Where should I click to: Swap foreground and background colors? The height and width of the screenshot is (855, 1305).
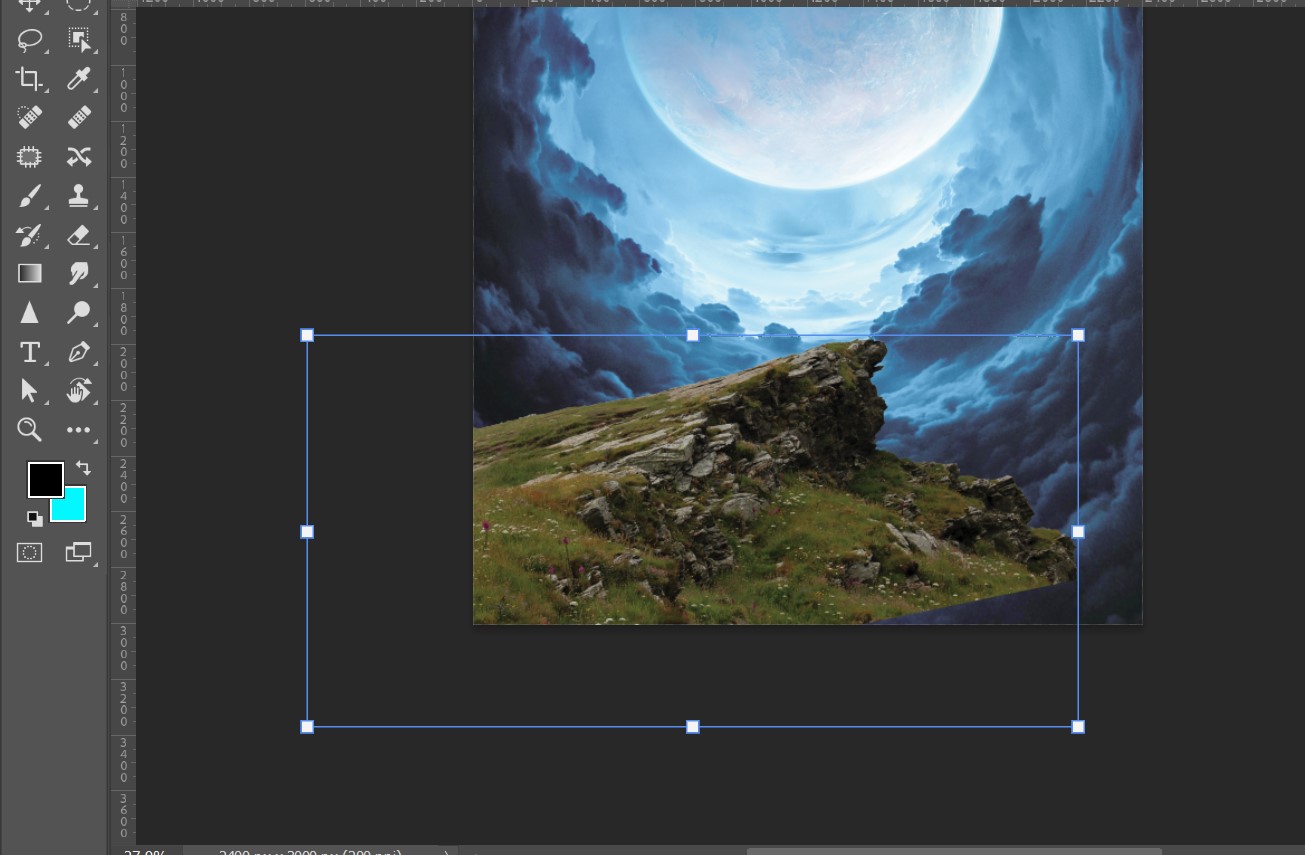click(x=83, y=468)
